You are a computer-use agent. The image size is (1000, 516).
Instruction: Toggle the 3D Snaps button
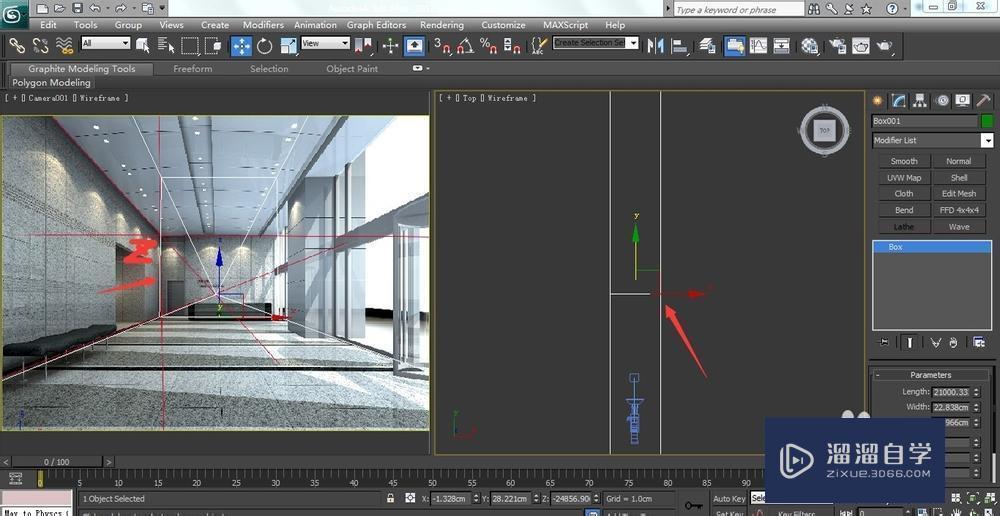click(x=442, y=45)
